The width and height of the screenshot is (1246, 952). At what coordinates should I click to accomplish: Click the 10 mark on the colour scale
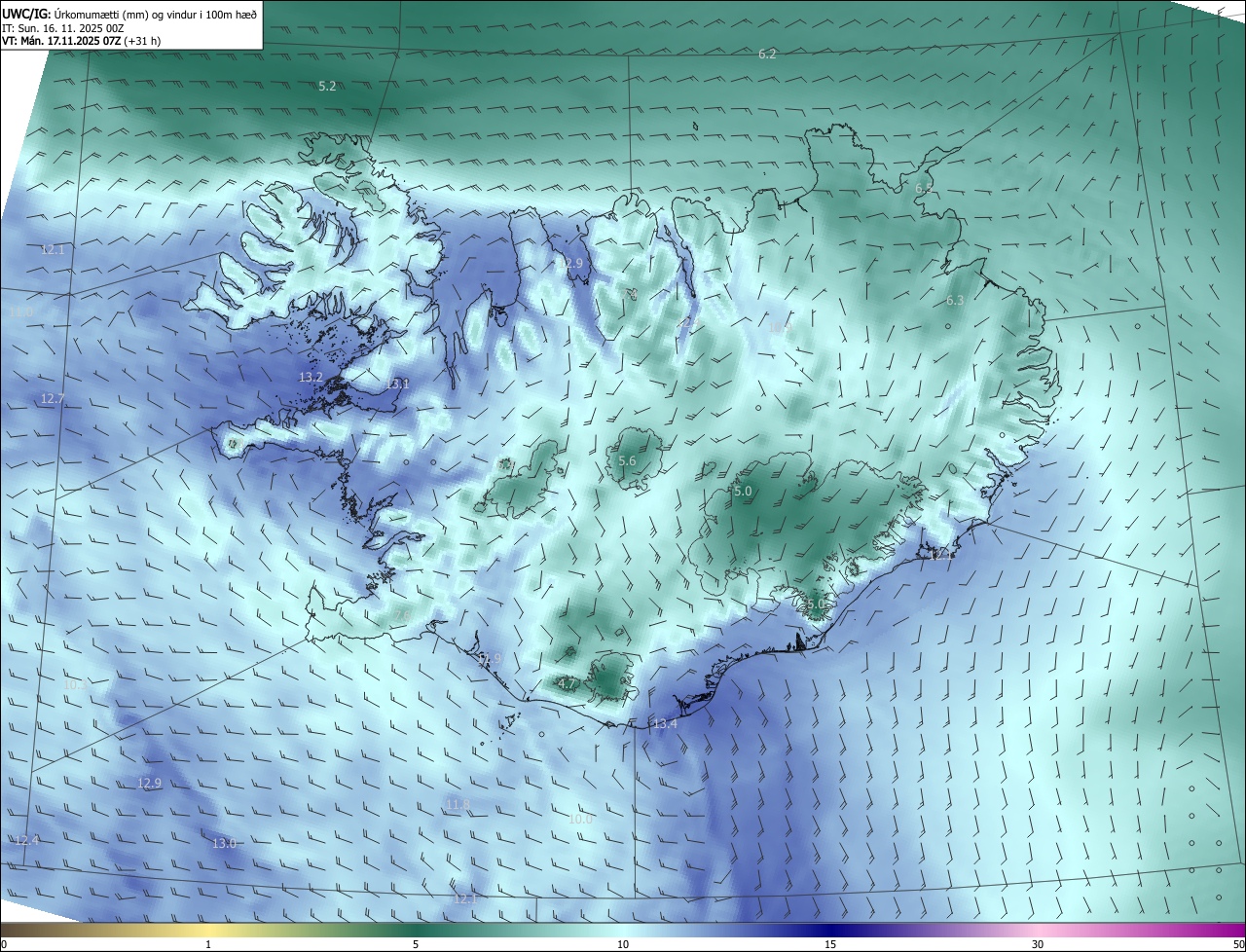(x=623, y=944)
